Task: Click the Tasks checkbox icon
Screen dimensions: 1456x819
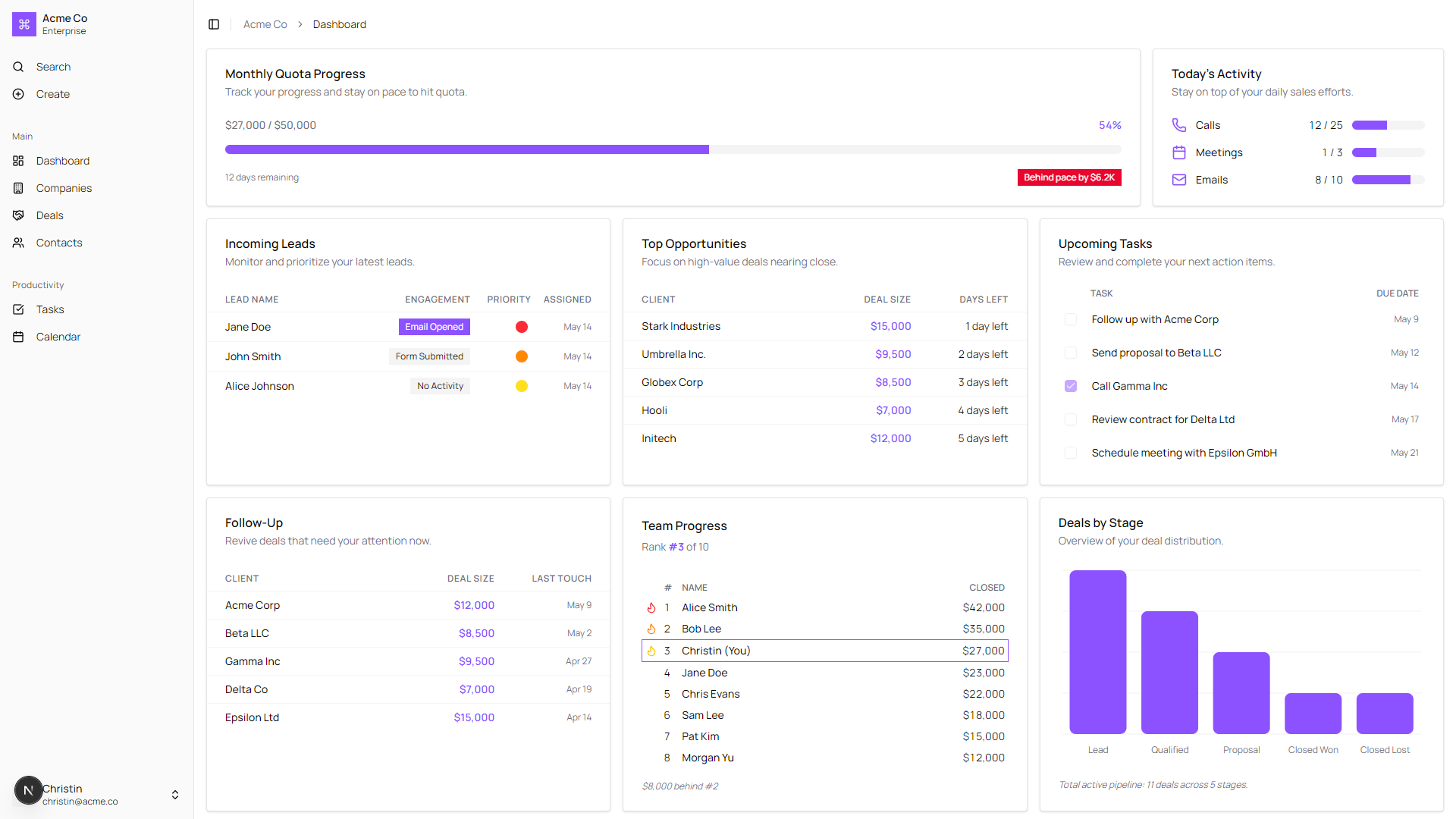Action: [x=18, y=309]
